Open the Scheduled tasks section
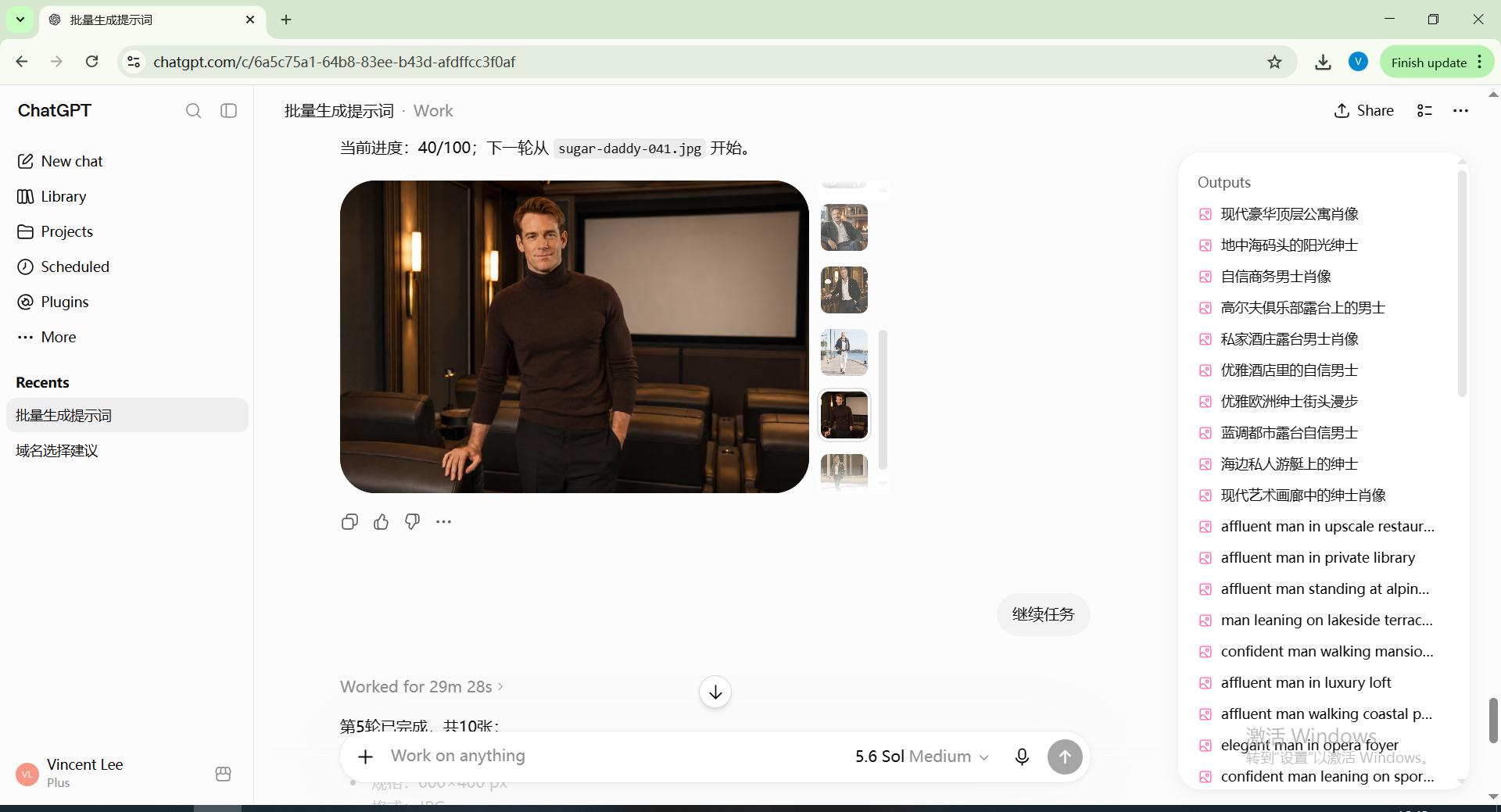The width and height of the screenshot is (1501, 812). [127, 266]
